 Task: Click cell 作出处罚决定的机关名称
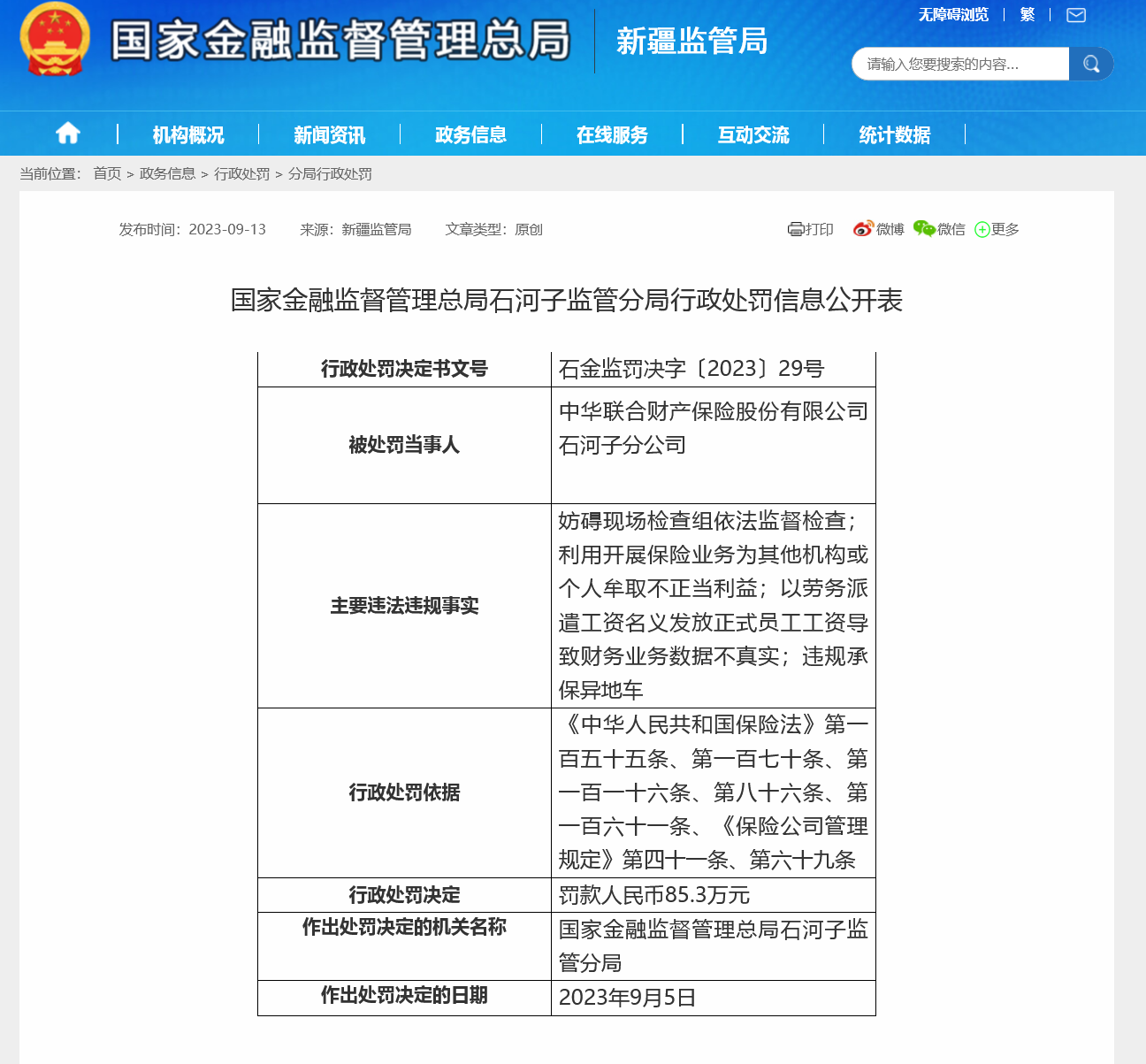coord(404,946)
